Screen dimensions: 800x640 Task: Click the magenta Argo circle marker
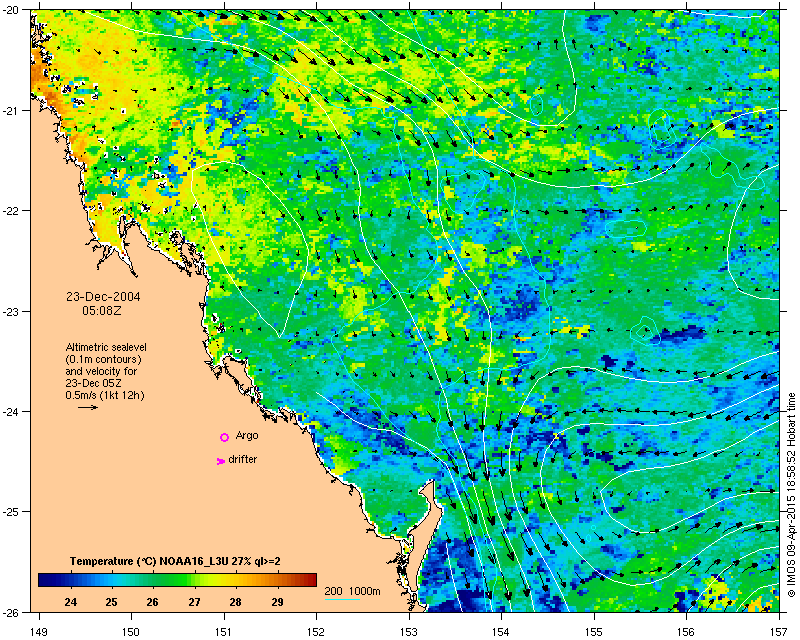point(224,437)
